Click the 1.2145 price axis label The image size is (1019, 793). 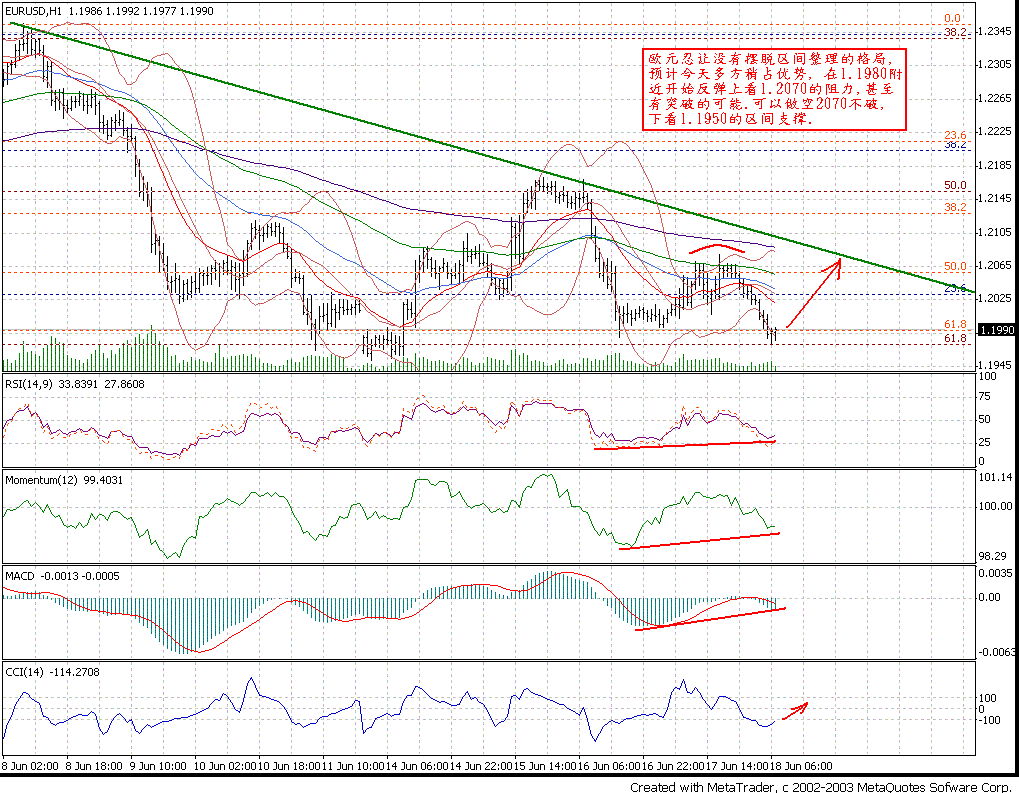click(x=996, y=198)
